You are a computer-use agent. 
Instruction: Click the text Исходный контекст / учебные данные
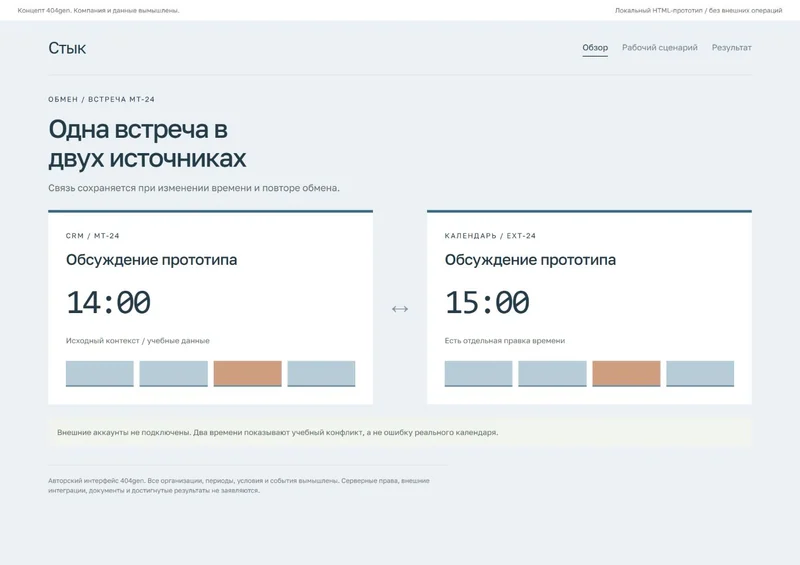[x=138, y=340]
